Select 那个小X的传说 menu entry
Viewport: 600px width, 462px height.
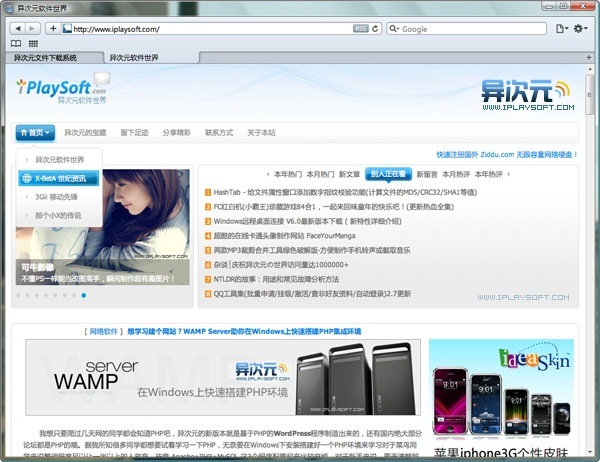point(59,215)
